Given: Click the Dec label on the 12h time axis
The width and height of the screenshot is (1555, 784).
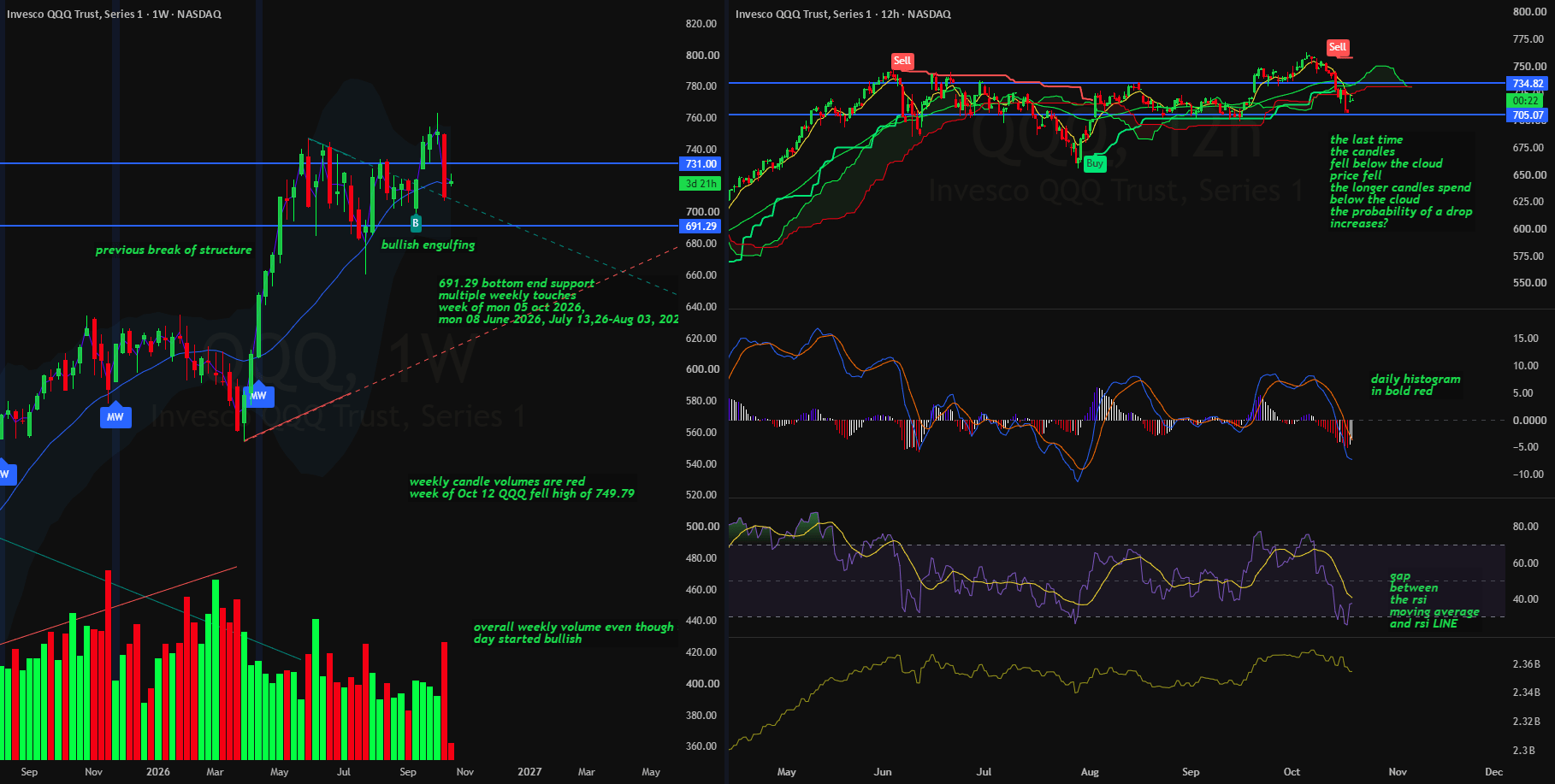Looking at the screenshot, I should [1493, 772].
